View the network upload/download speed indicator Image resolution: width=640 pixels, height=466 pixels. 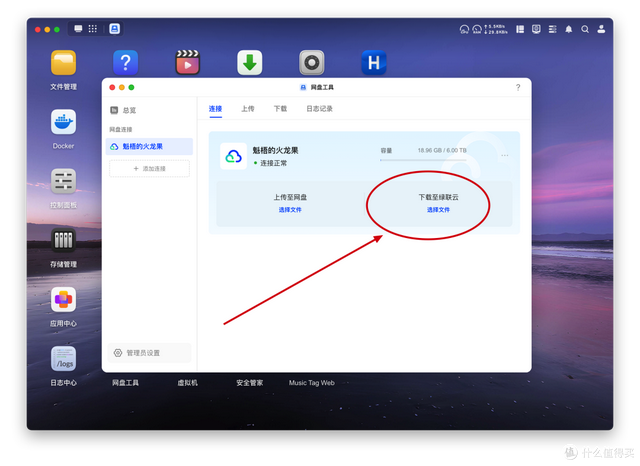496,29
